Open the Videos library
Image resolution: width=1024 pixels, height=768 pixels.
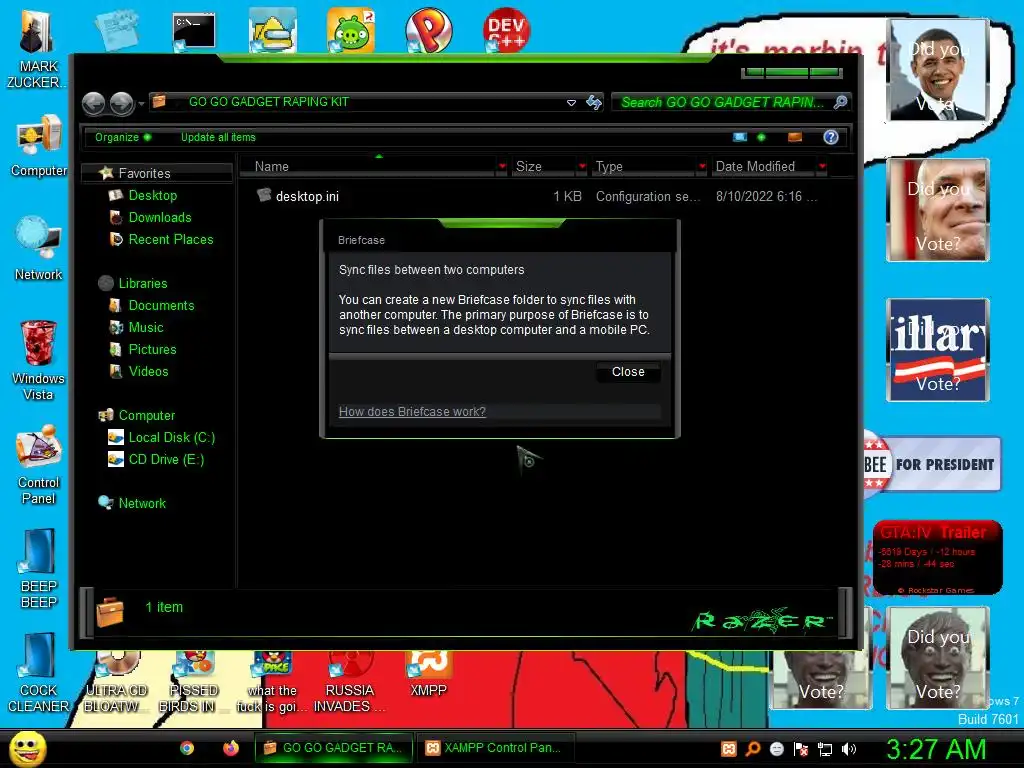[148, 372]
